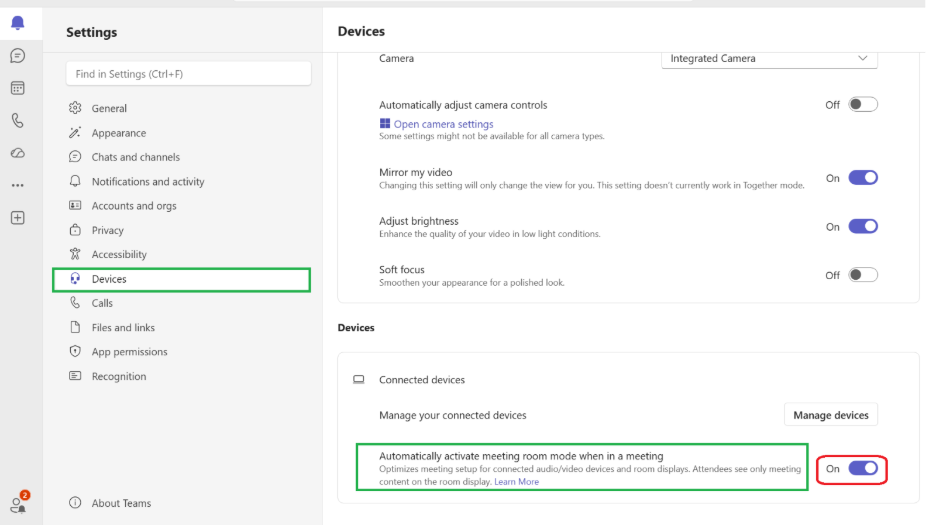The width and height of the screenshot is (936, 525).
Task: Open the Activity bell icon
Action: 18,23
